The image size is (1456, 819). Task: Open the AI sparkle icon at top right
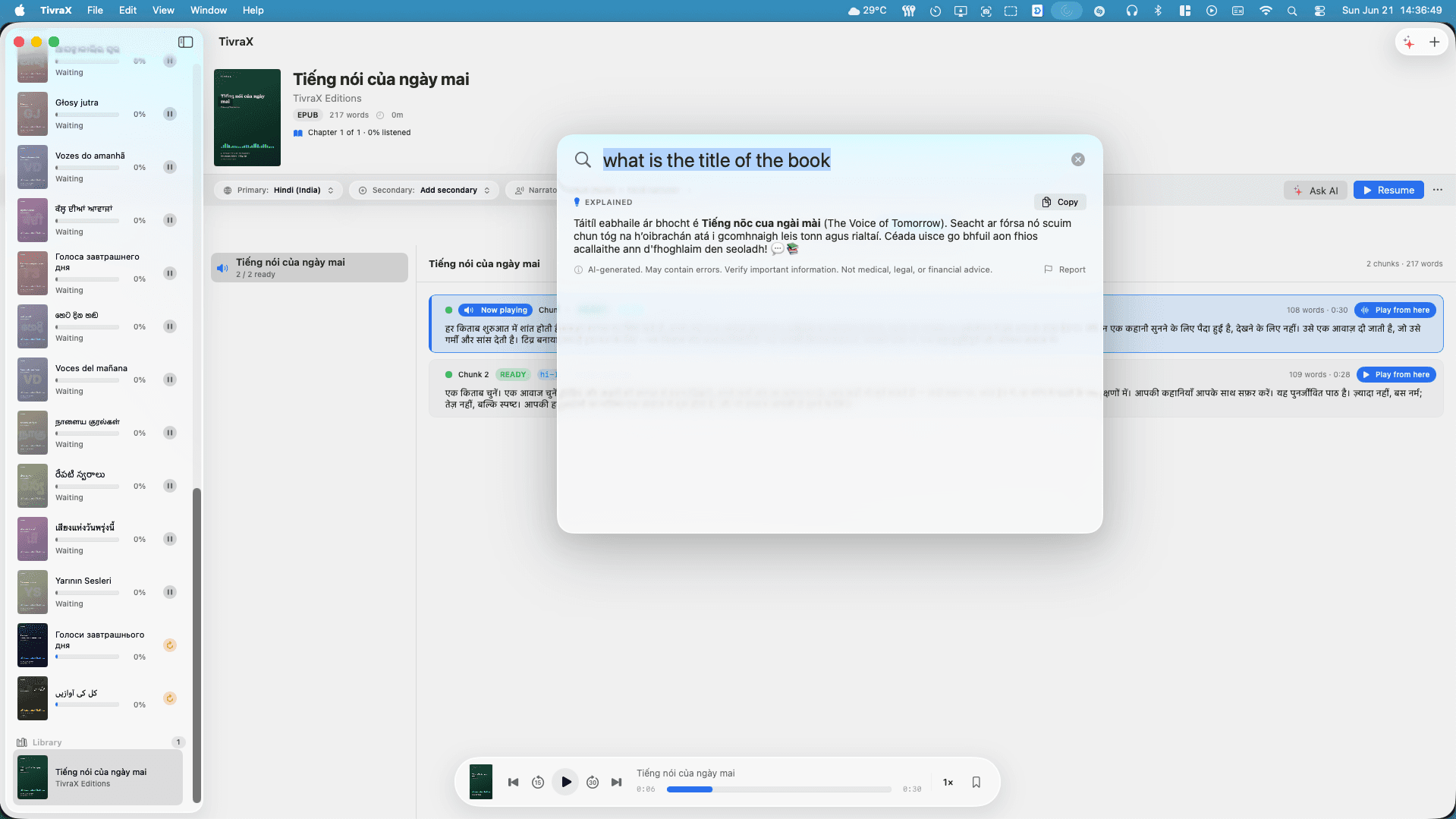pyautogui.click(x=1409, y=42)
